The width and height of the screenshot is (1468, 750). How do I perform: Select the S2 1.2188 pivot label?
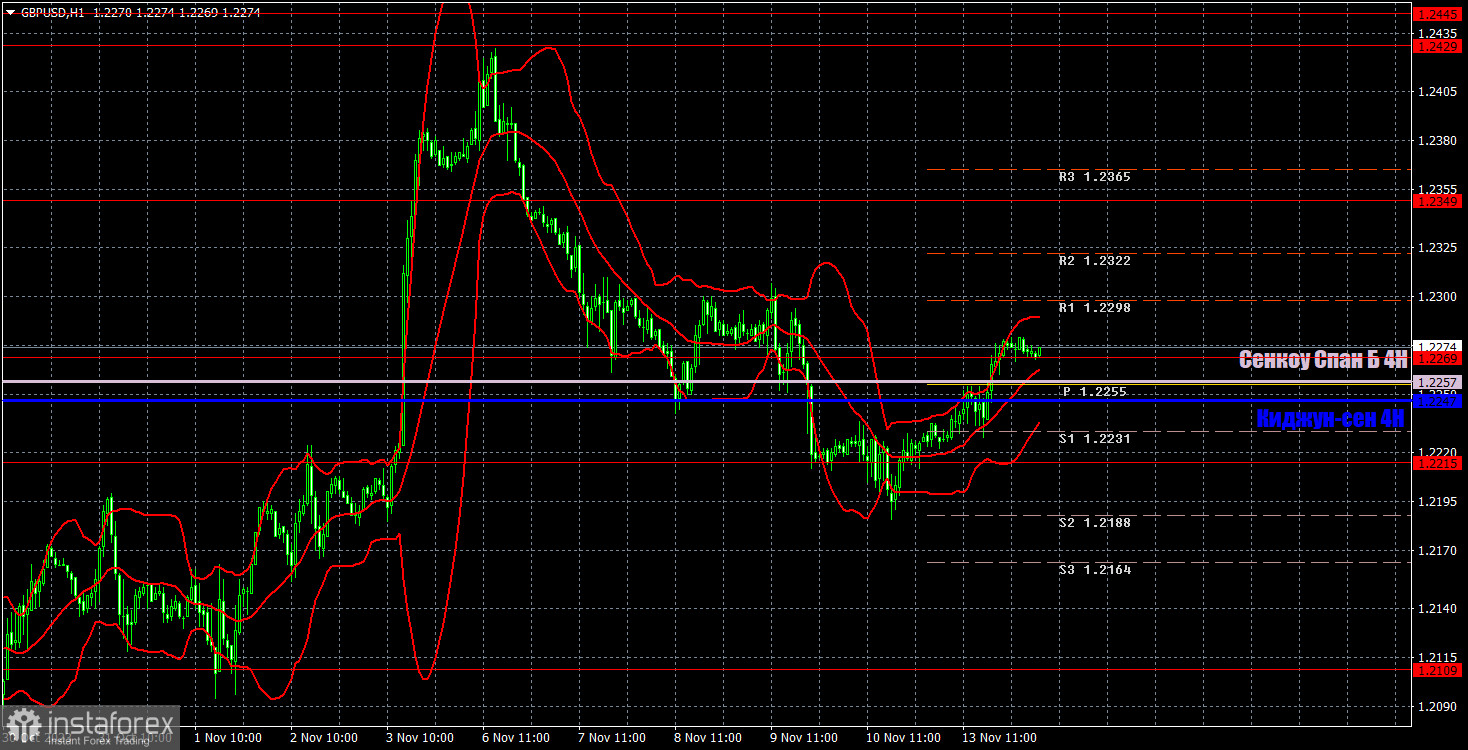coord(1095,522)
